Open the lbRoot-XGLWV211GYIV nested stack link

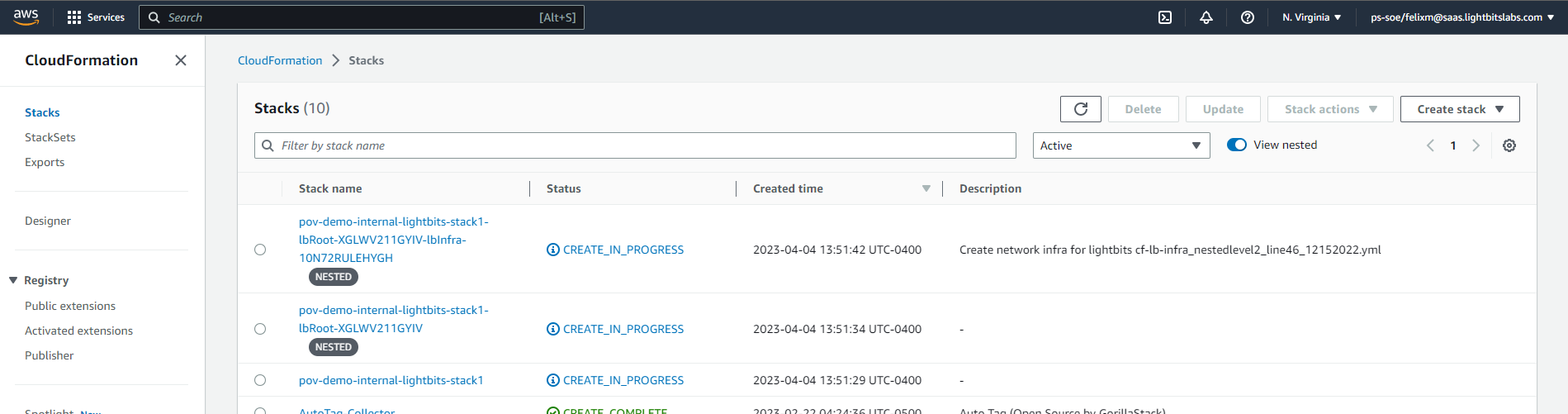click(x=394, y=319)
